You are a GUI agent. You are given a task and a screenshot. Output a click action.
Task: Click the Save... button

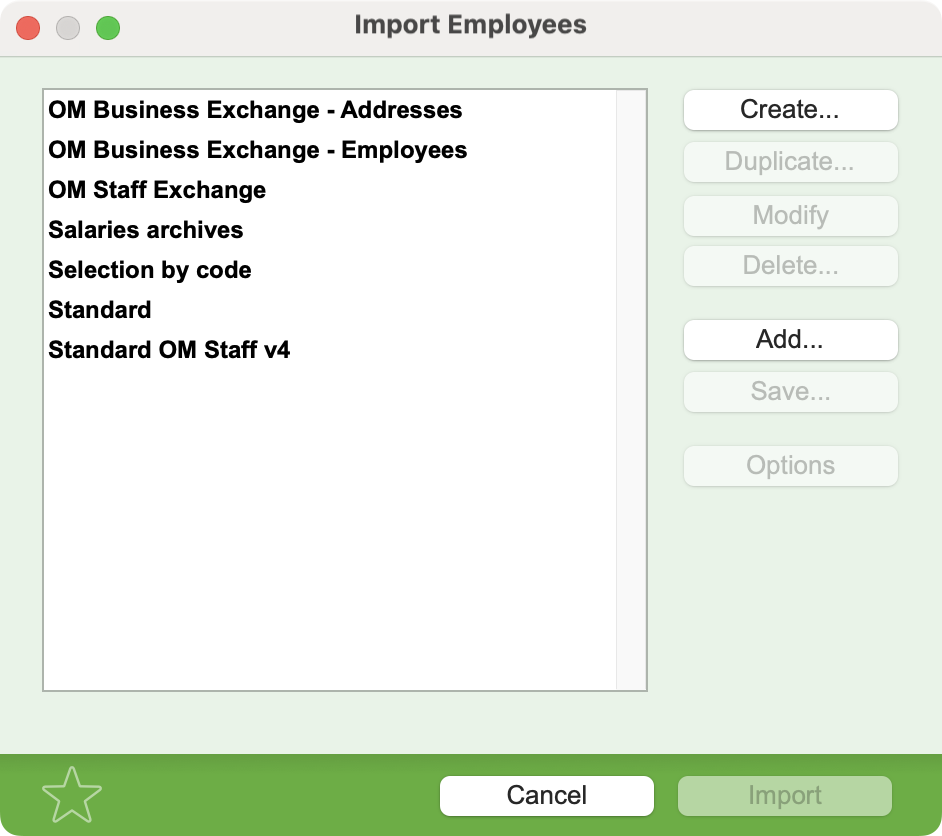791,392
